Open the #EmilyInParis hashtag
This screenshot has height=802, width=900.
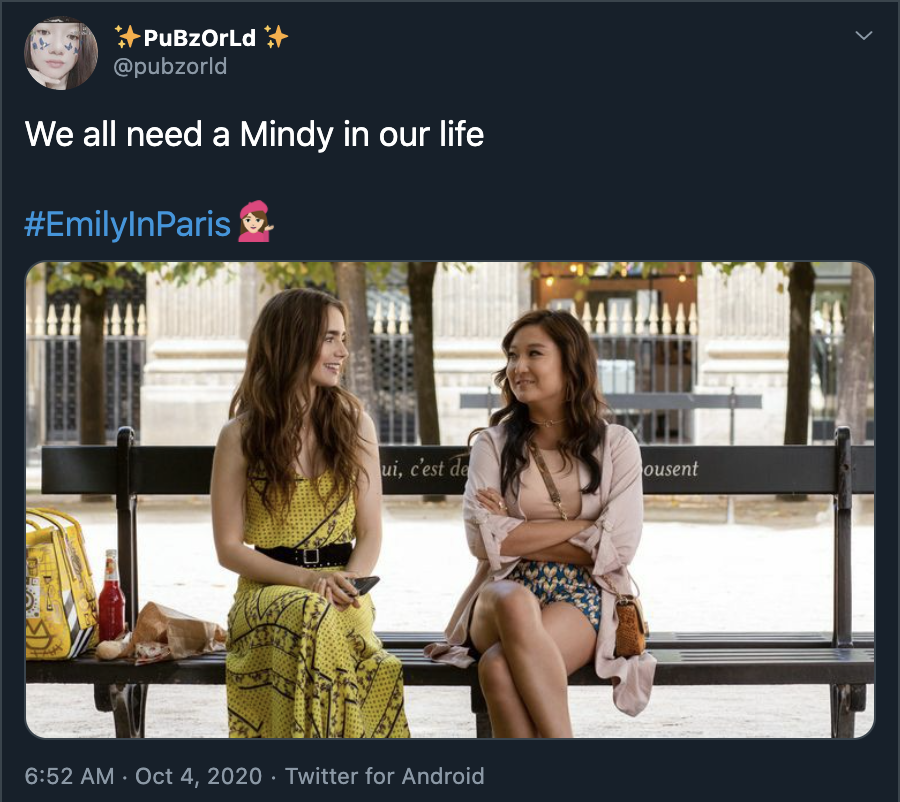click(127, 223)
